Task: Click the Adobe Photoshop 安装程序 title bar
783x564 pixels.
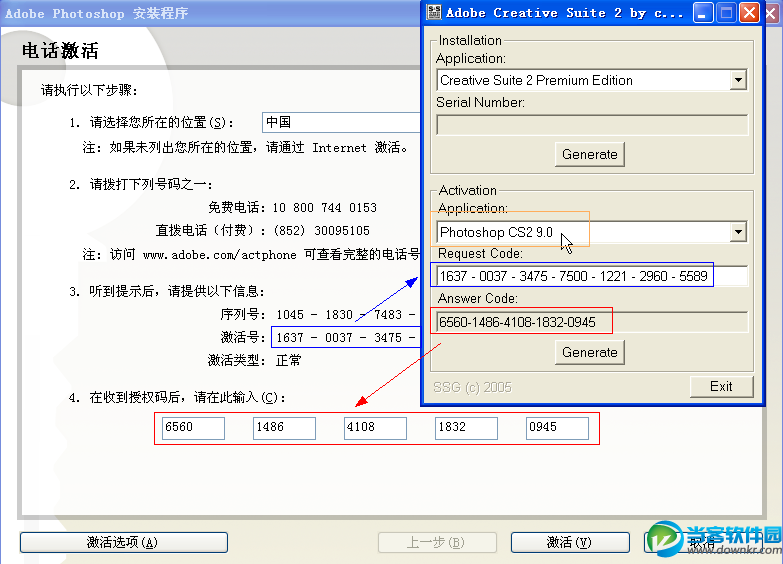Action: point(210,13)
